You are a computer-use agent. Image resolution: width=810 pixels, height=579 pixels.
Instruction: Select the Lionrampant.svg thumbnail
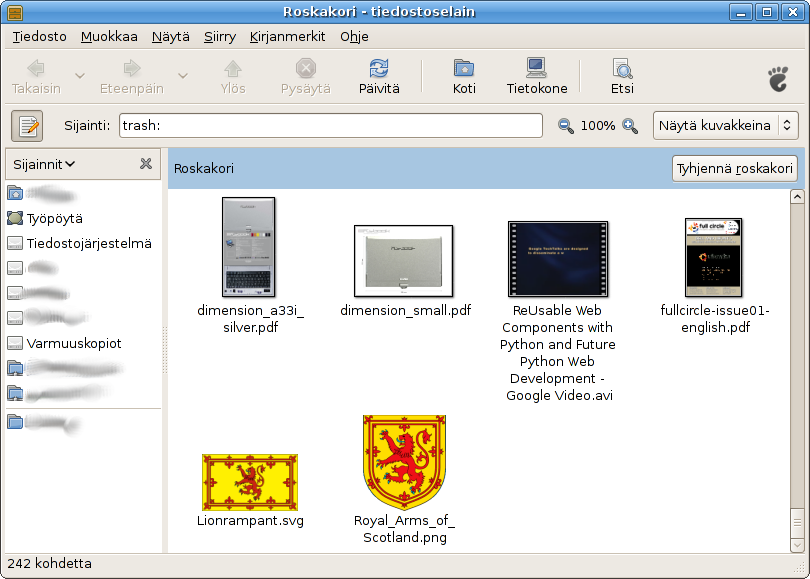point(249,482)
